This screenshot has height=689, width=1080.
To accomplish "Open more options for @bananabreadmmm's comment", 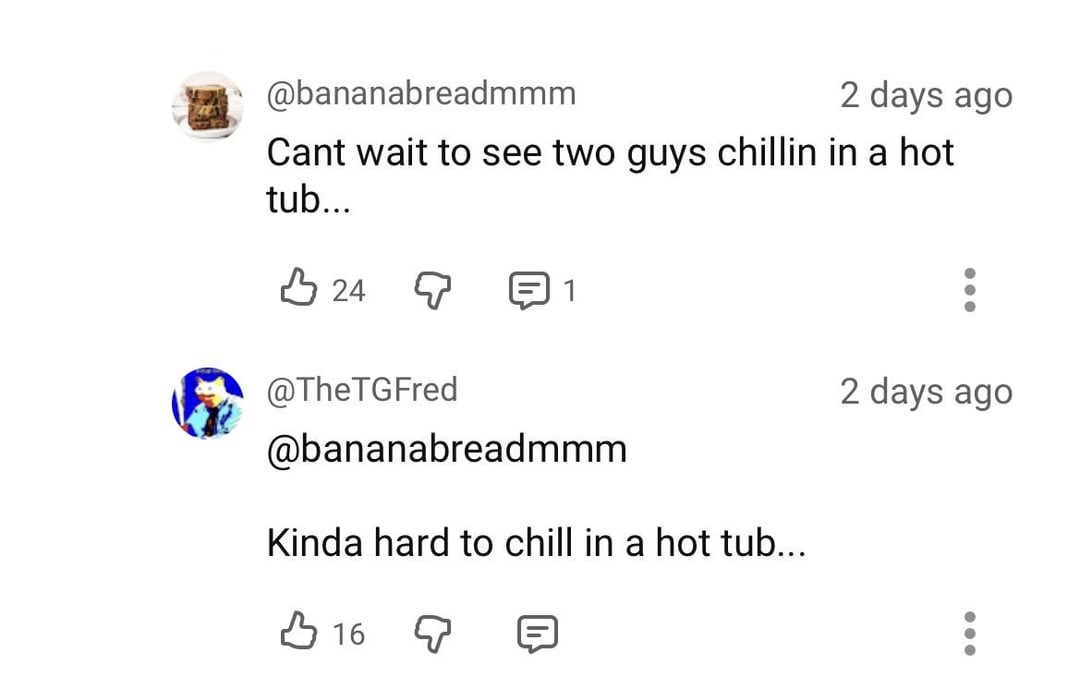I will (968, 290).
